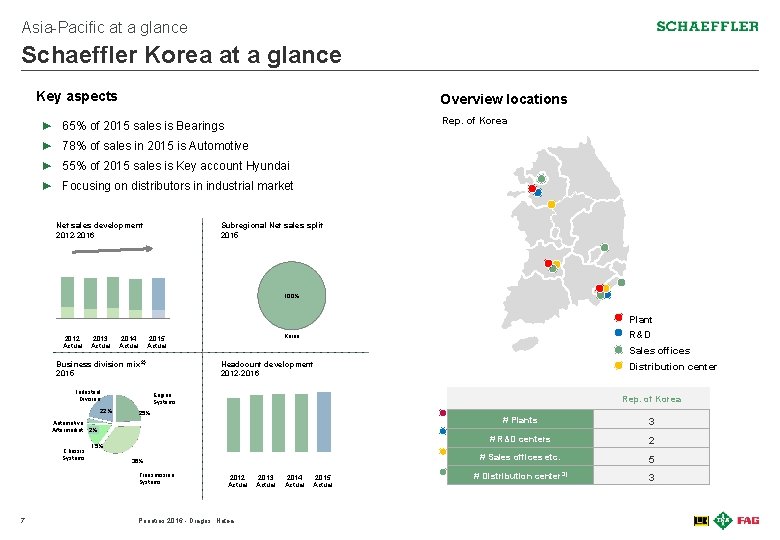Click the 'Distribution center' legend label
This screenshot has width=780, height=540.
pyautogui.click(x=673, y=366)
